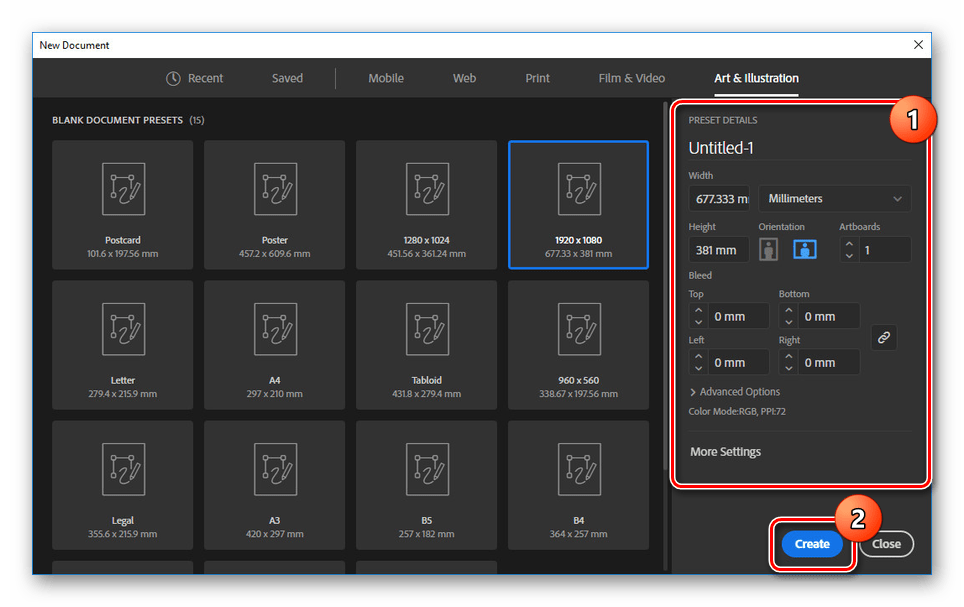Close the New Document dialog window
This screenshot has width=964, height=607.
click(918, 45)
